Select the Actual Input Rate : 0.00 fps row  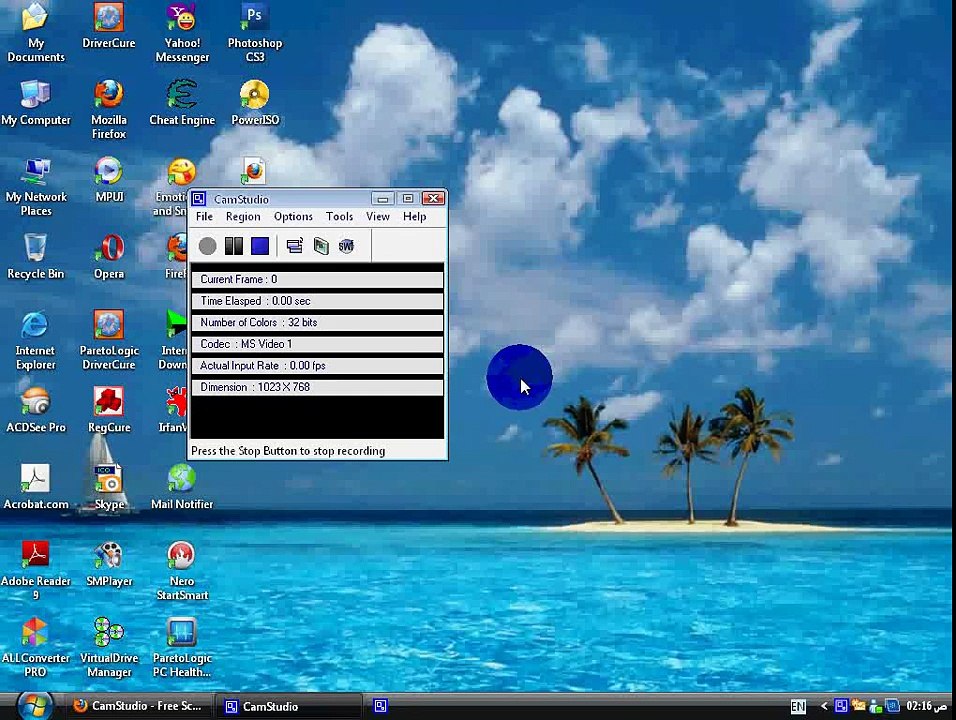[317, 366]
